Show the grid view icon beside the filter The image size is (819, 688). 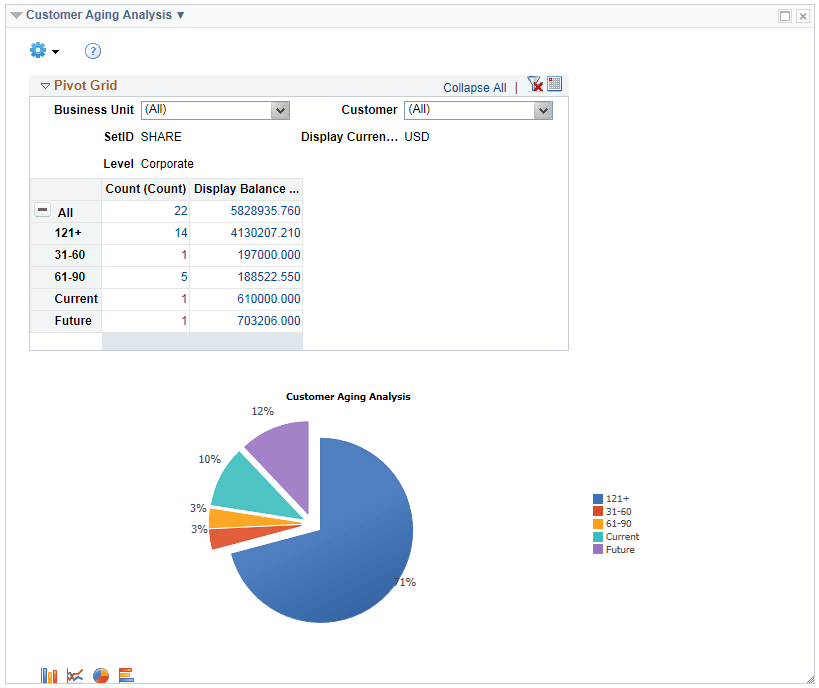pos(555,84)
